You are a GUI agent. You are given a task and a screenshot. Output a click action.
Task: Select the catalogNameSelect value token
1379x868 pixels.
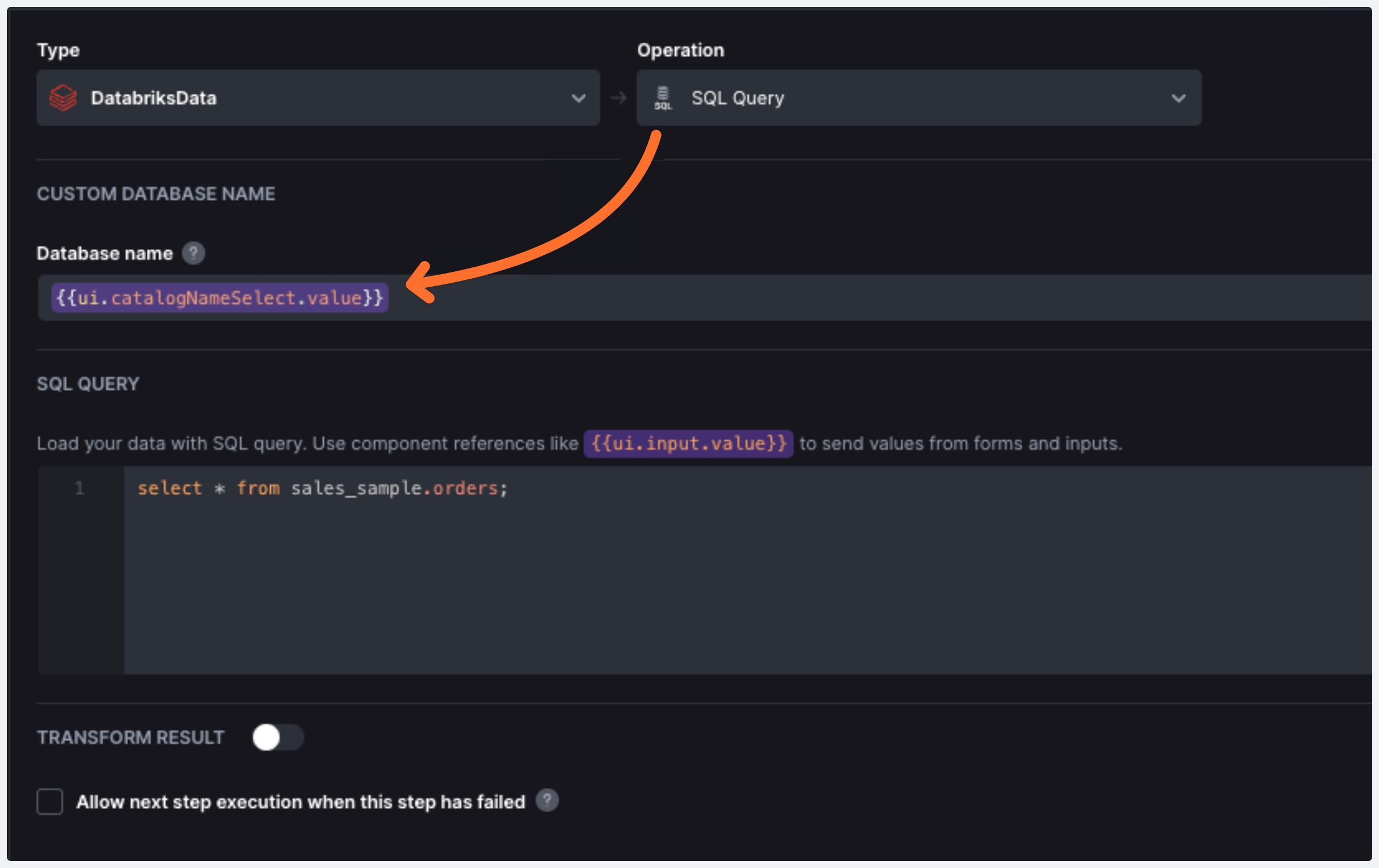[220, 297]
